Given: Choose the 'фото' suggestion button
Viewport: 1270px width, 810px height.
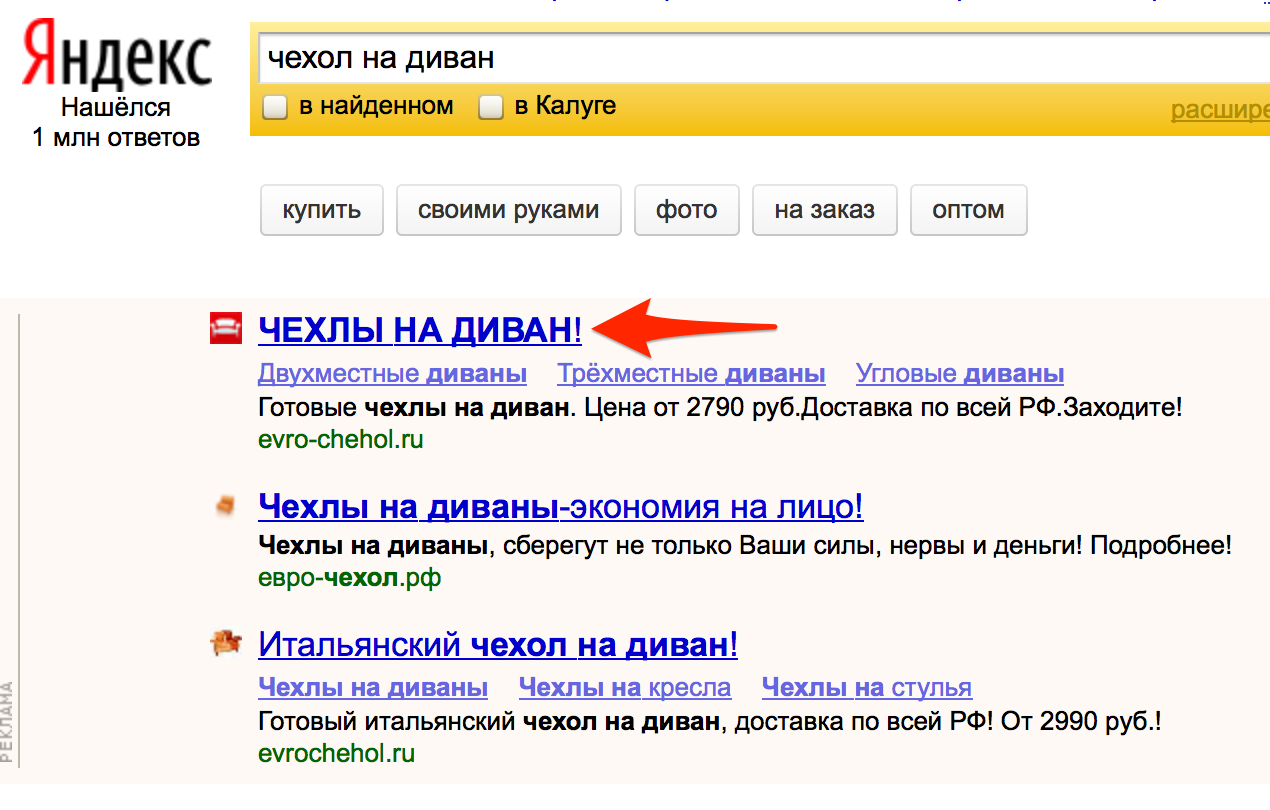Looking at the screenshot, I should (686, 210).
